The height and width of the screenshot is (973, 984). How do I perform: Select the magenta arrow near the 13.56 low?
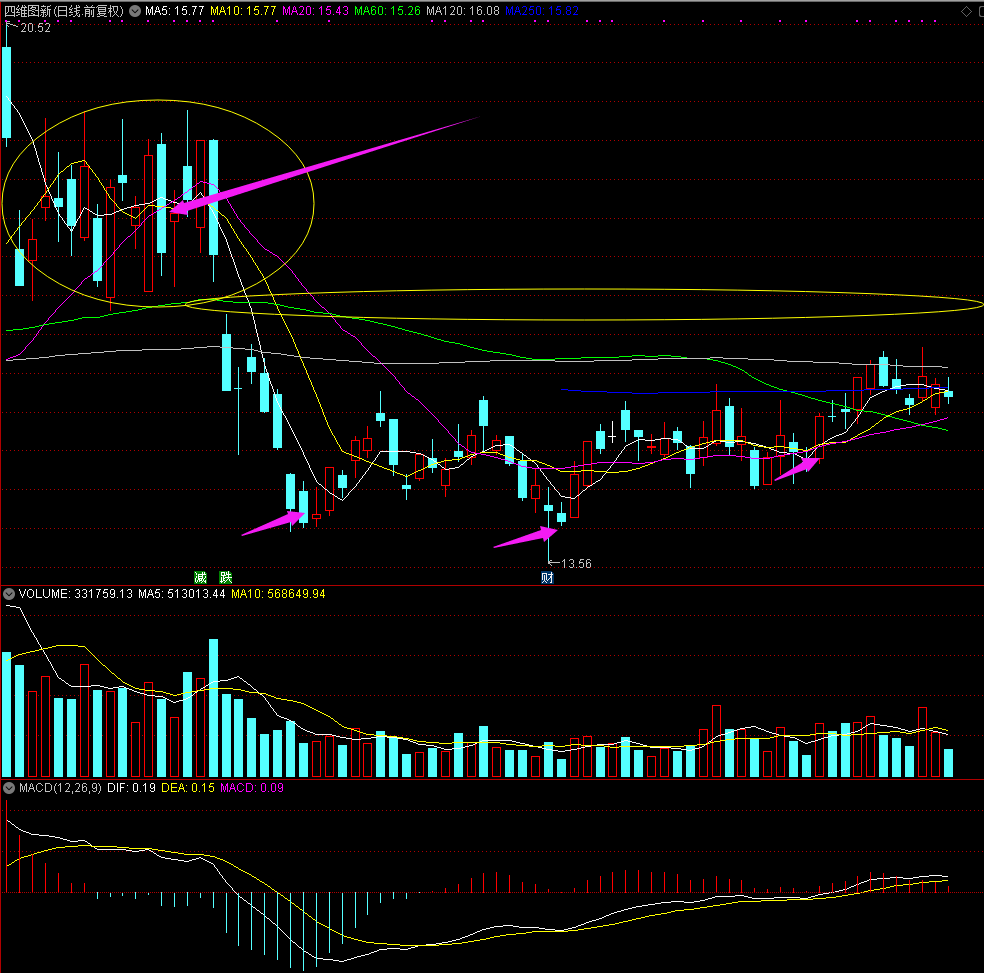(525, 537)
